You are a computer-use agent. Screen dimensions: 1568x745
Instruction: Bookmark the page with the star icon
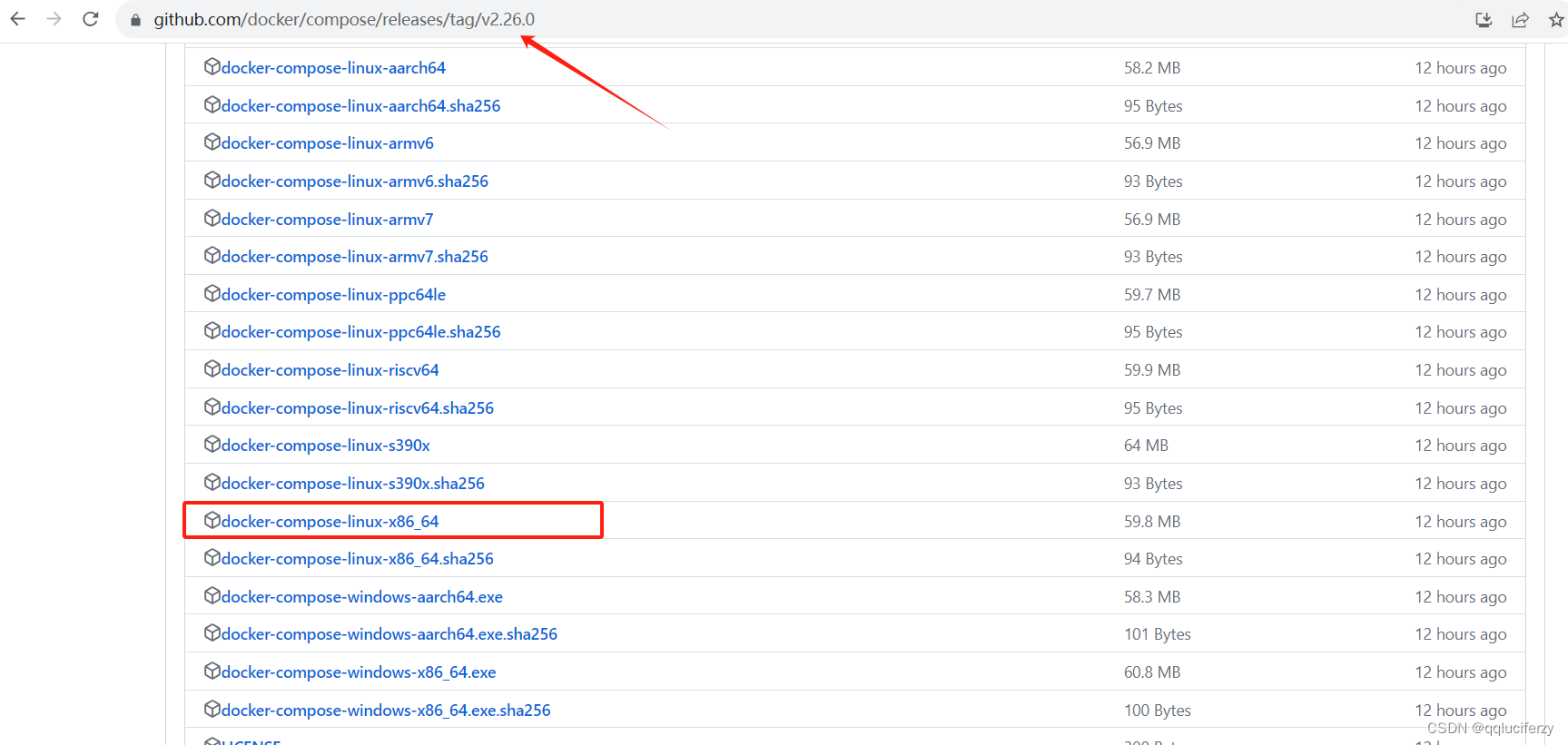pos(1556,20)
